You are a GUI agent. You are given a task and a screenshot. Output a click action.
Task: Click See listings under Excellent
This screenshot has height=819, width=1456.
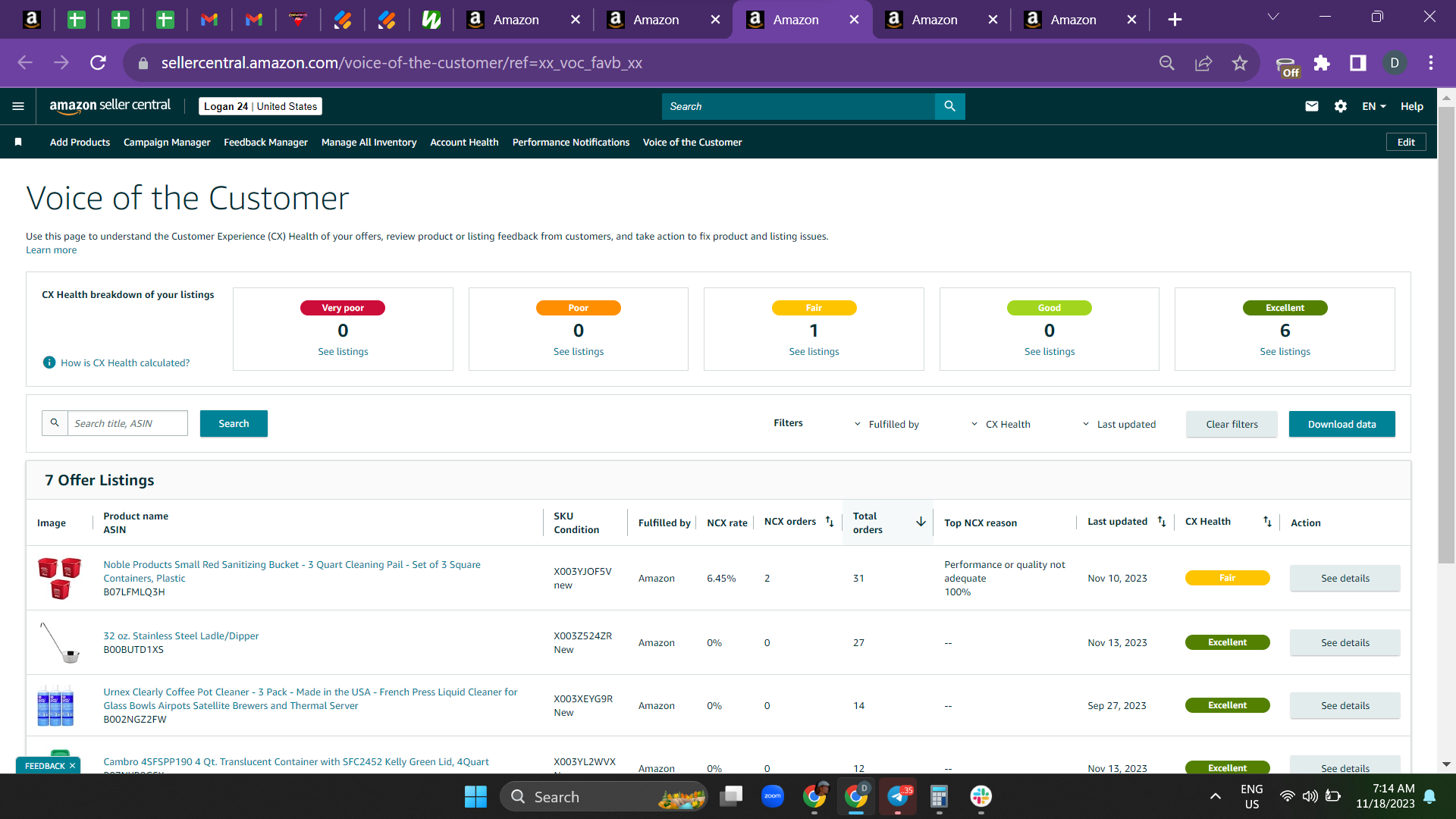pyautogui.click(x=1285, y=351)
